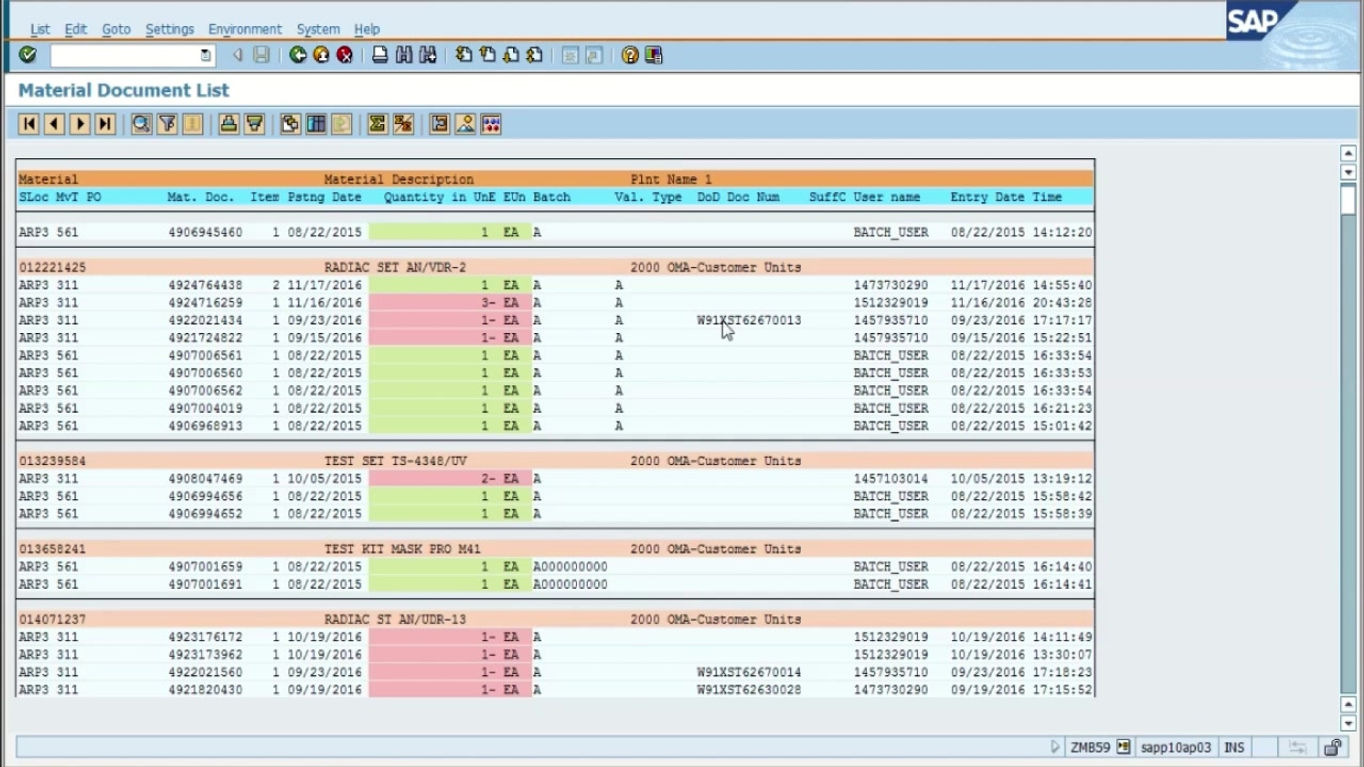Click the Previous Page icon in standard toolbar
The width and height of the screenshot is (1364, 767).
[x=487, y=55]
